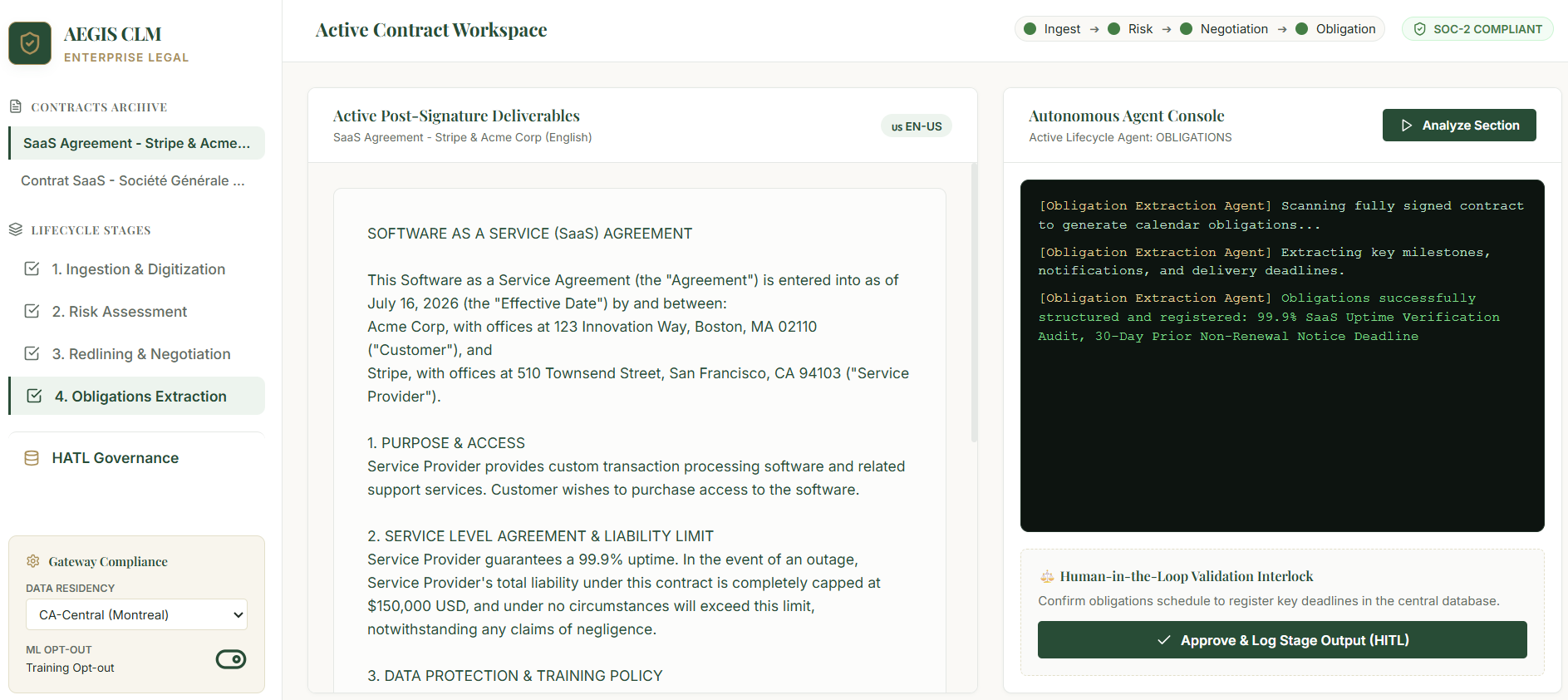This screenshot has width=1568, height=700.
Task: Go to 1. Ingestion & Digitization stage
Action: pyautogui.click(x=137, y=269)
